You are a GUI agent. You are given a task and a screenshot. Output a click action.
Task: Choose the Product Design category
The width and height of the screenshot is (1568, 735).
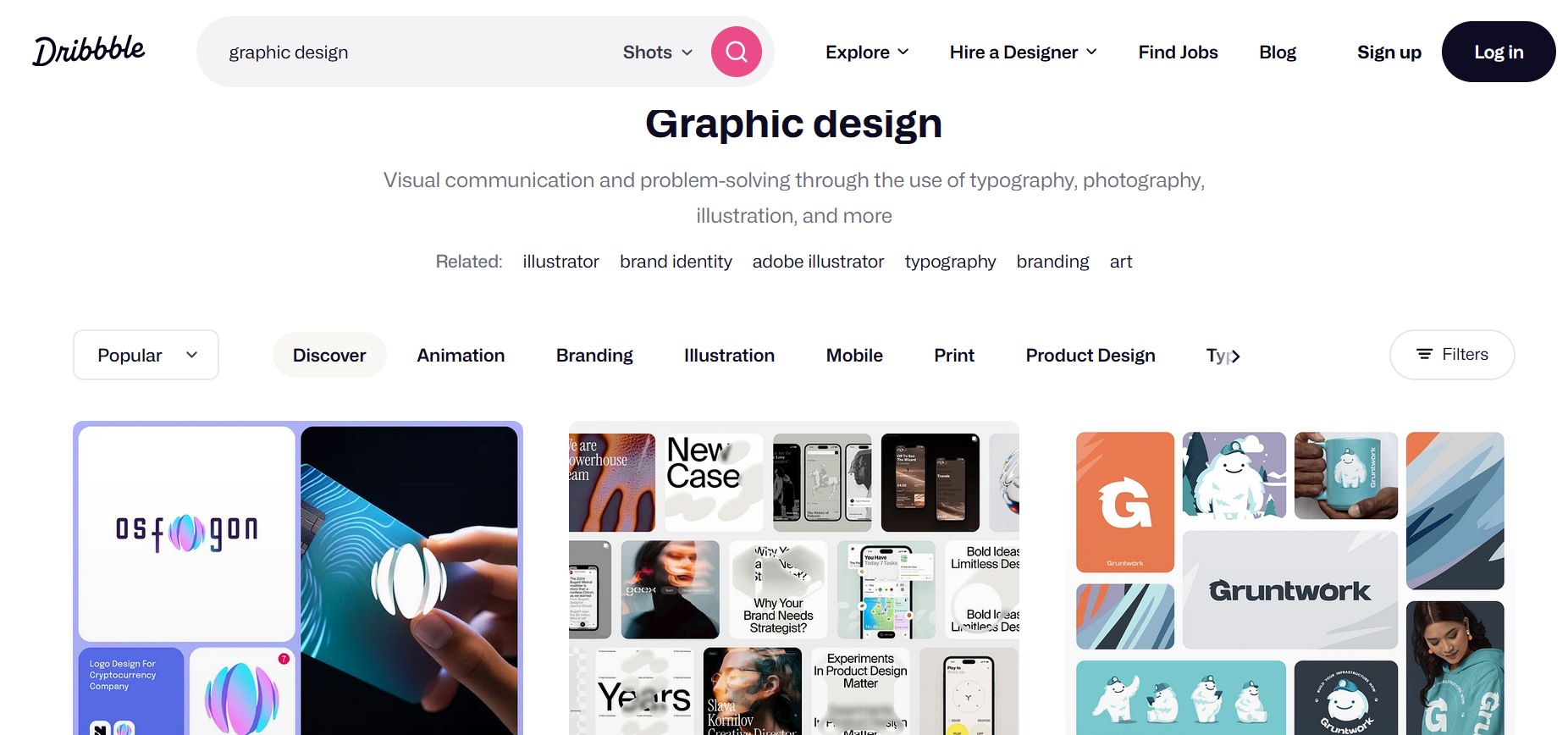tap(1090, 356)
